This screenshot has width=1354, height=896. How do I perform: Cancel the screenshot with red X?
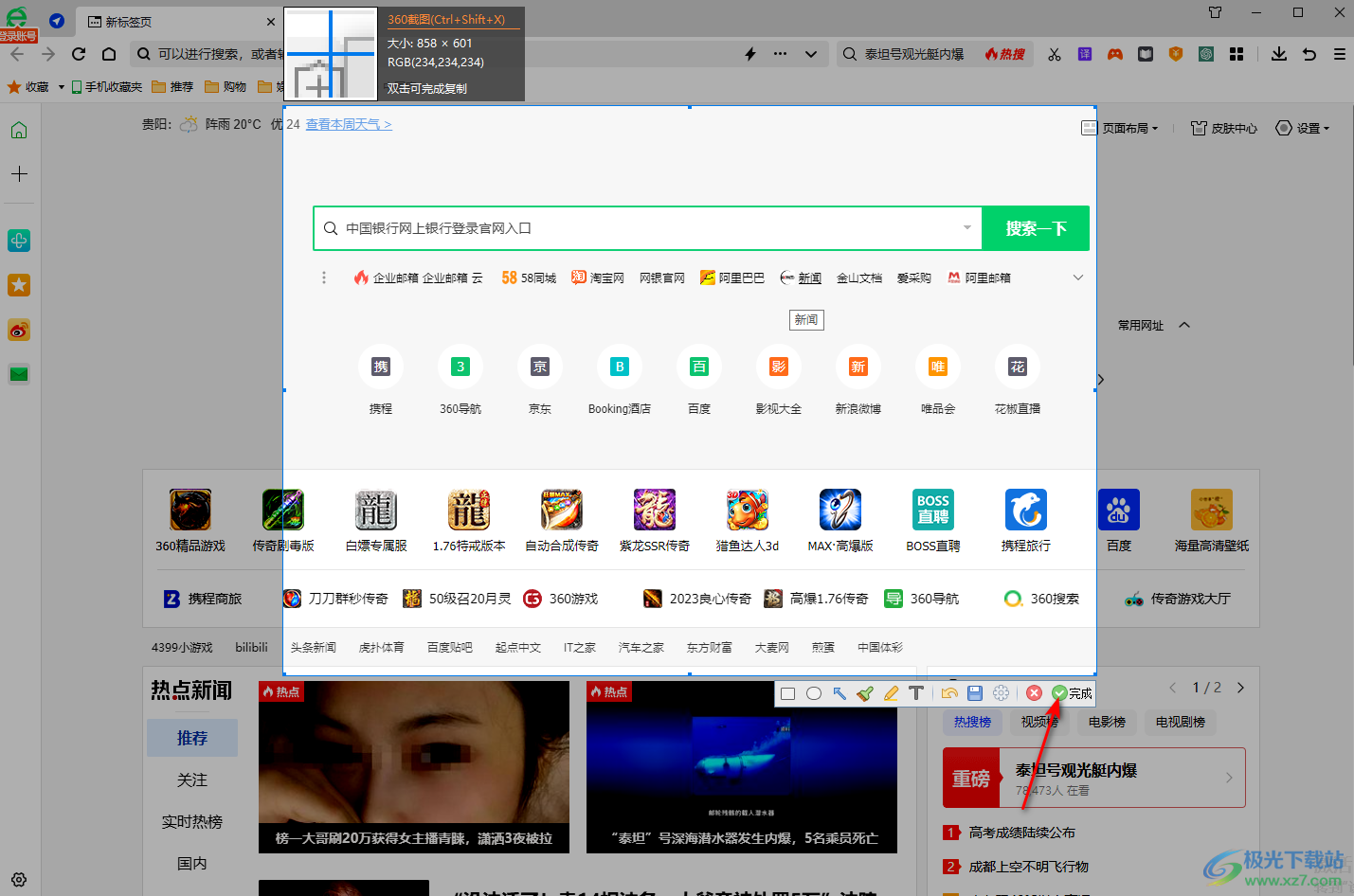tap(1035, 693)
